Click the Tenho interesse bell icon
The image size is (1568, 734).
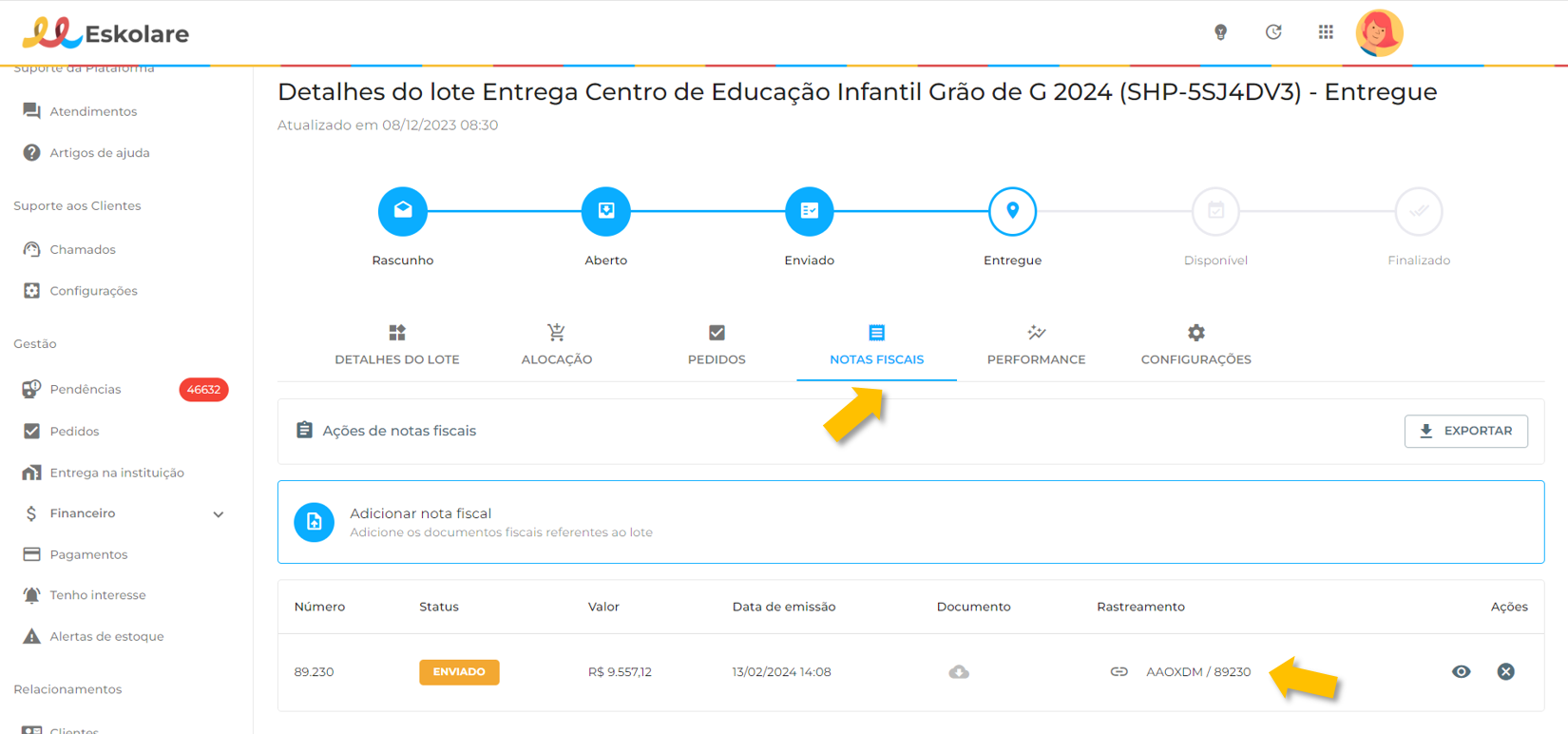coord(31,595)
